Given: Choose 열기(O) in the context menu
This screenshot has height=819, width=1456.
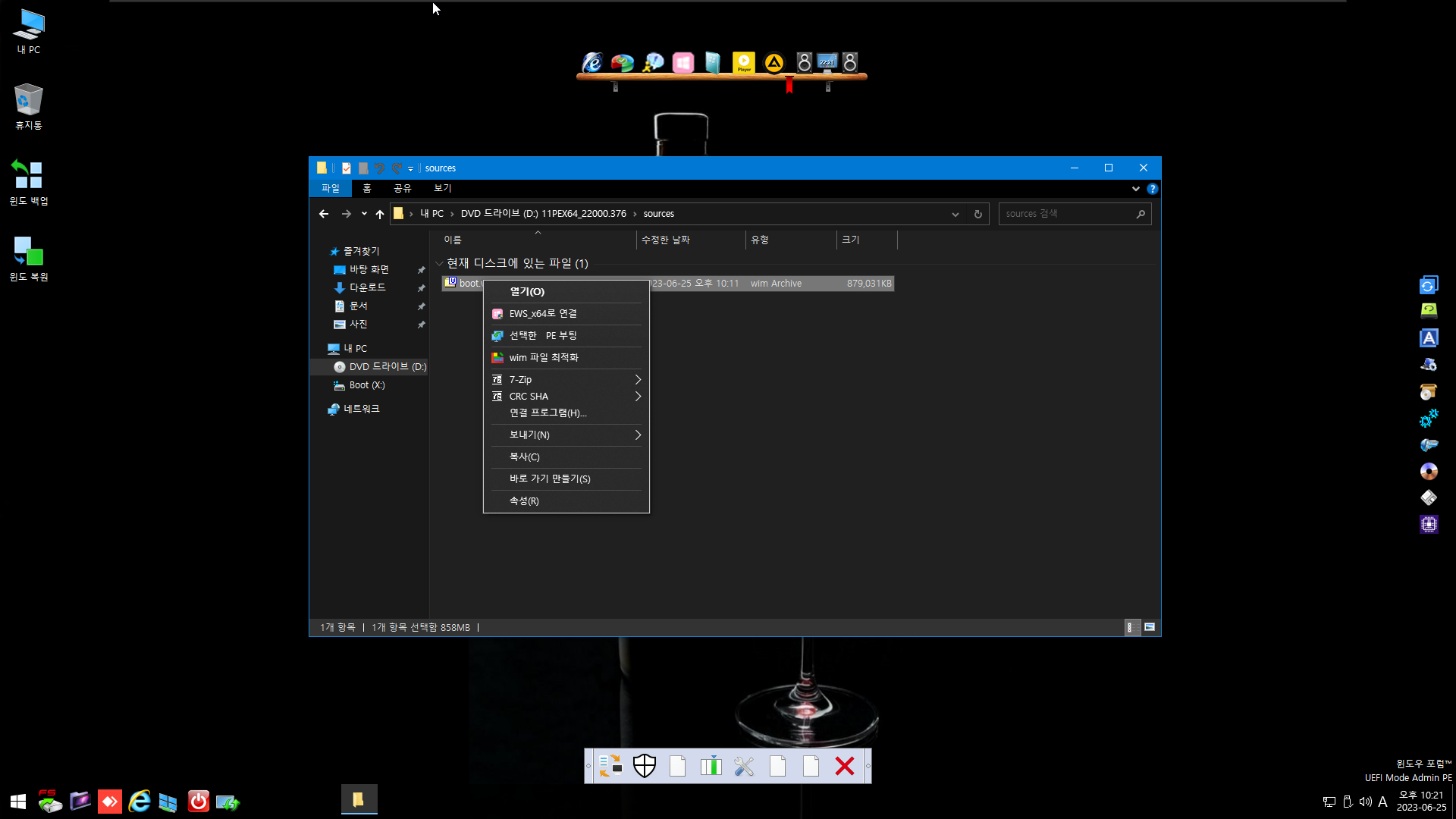Looking at the screenshot, I should (566, 292).
